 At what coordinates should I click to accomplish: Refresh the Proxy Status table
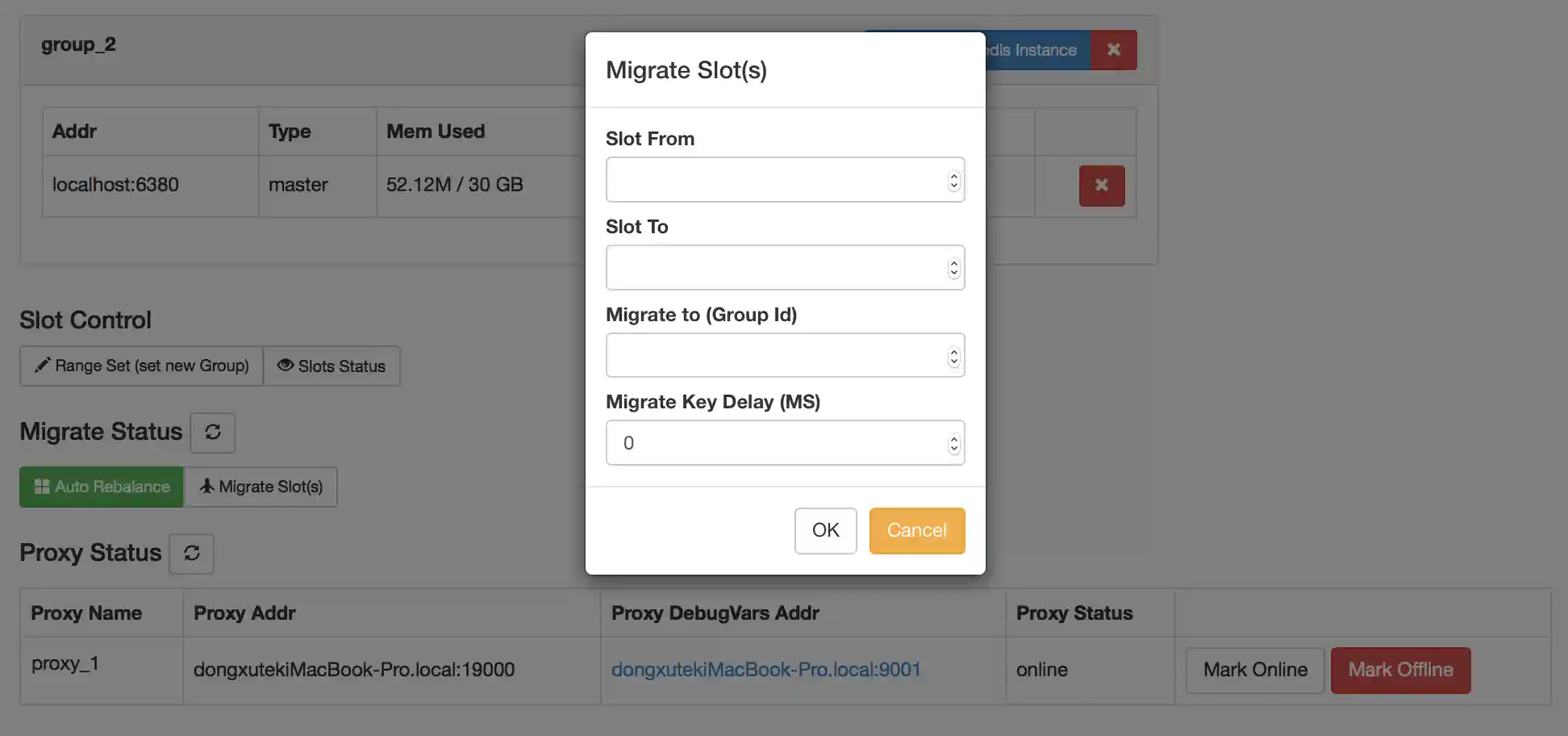coord(191,554)
